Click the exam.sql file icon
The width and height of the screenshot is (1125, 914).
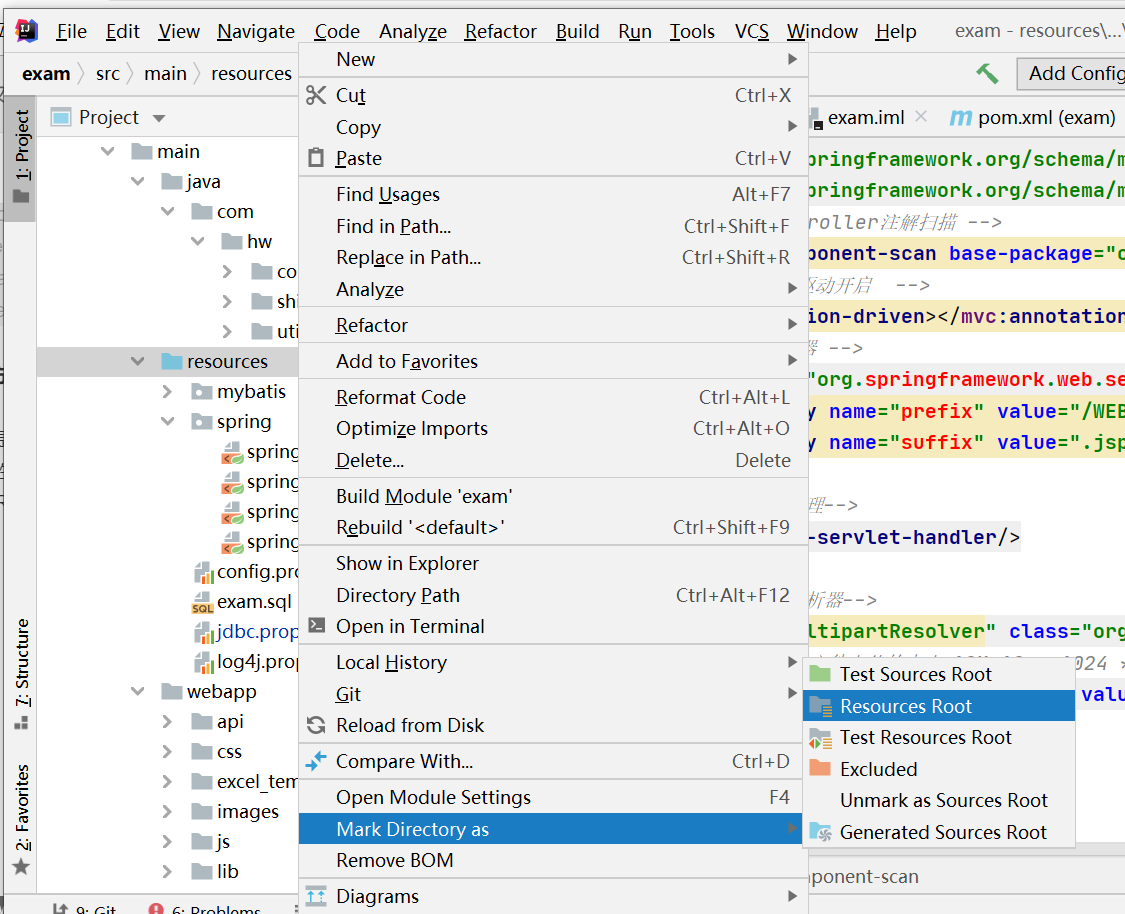(x=203, y=603)
